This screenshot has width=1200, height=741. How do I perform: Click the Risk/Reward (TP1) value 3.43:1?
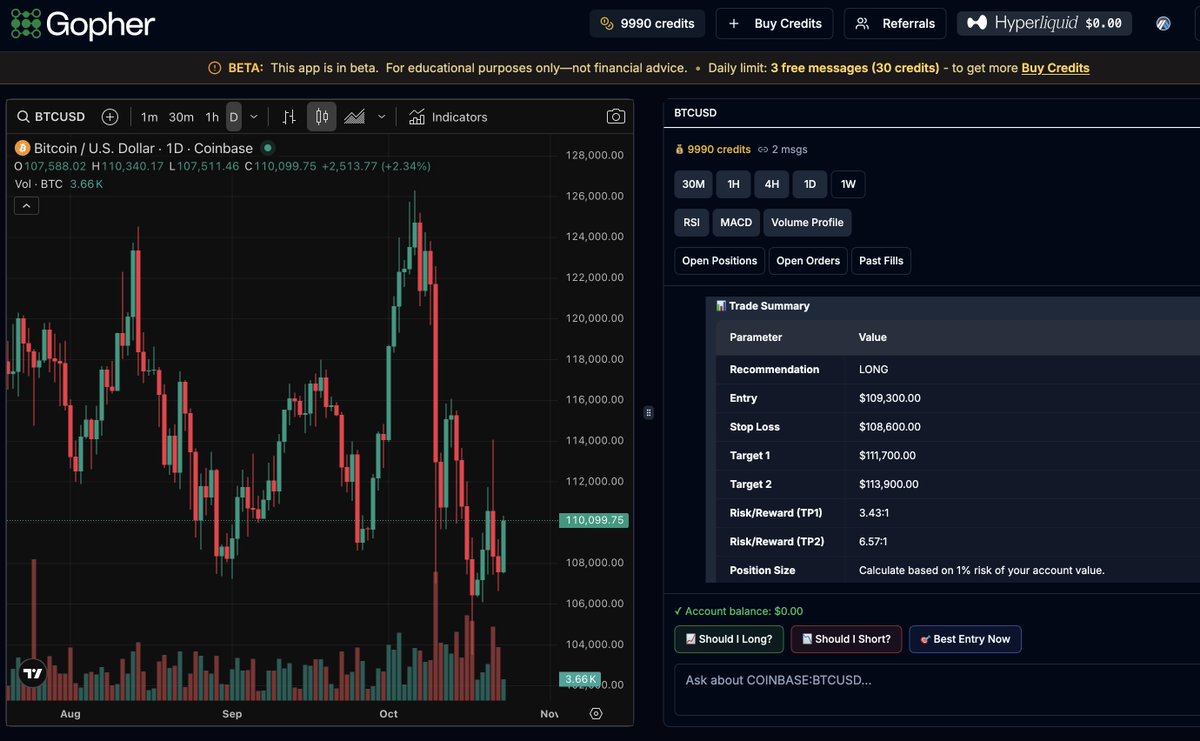point(873,513)
